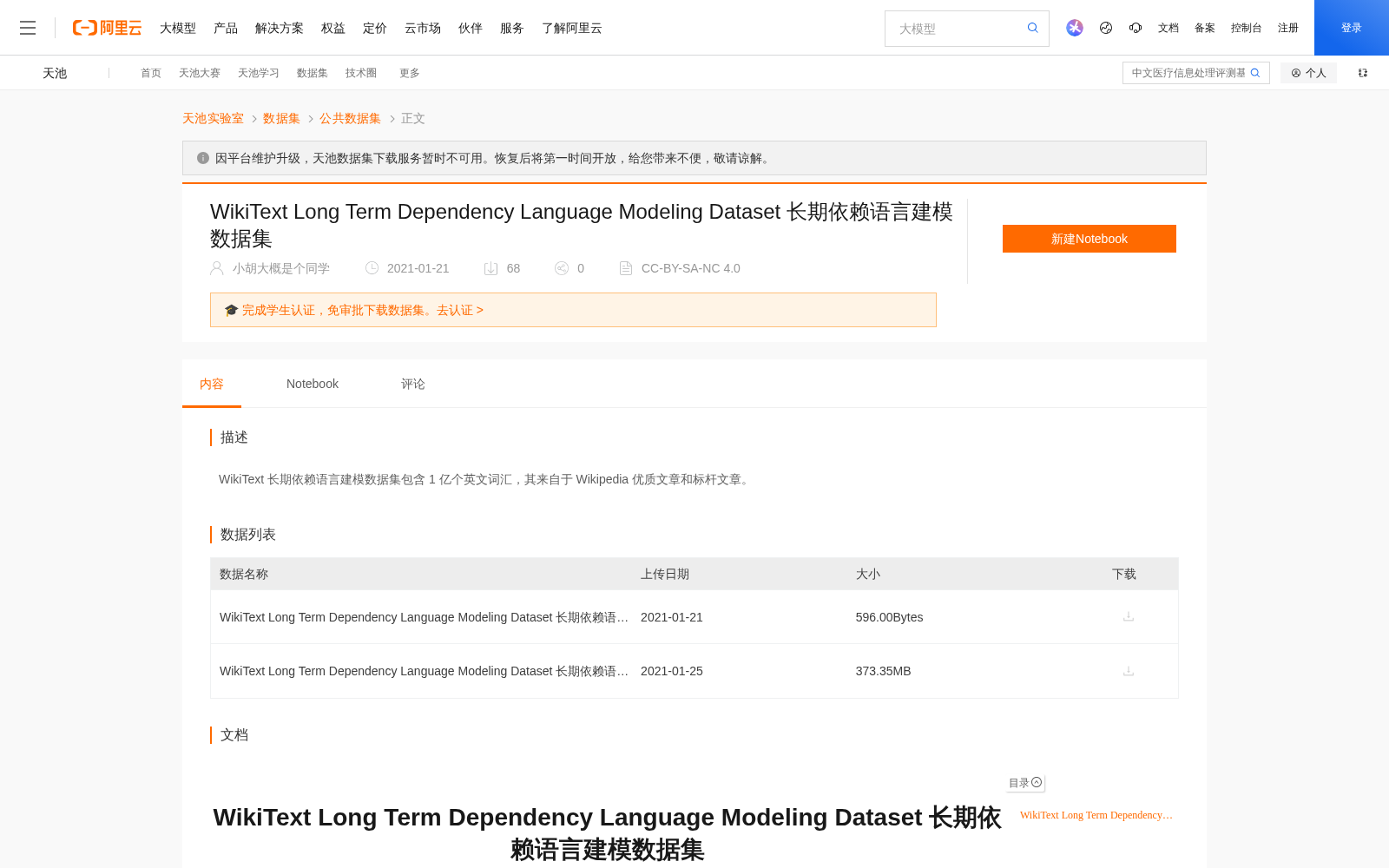Screen dimensions: 1389x868
Task: Click the globe icon in header
Action: pyautogui.click(x=1106, y=28)
